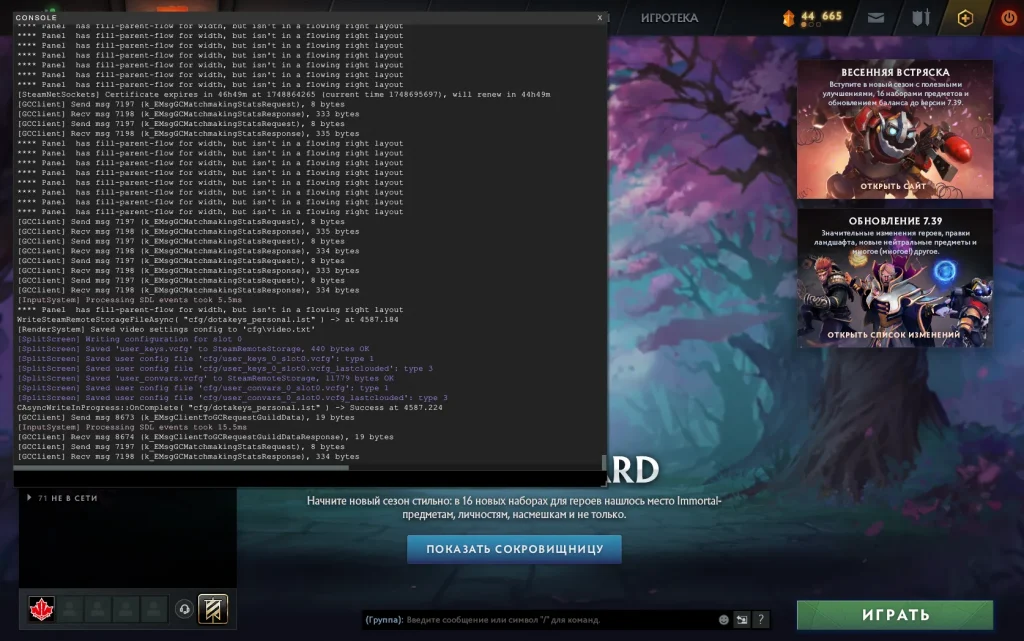
Task: Click the 'WriteSteamRemoteStorageFileAsync' console line
Action: (207, 320)
